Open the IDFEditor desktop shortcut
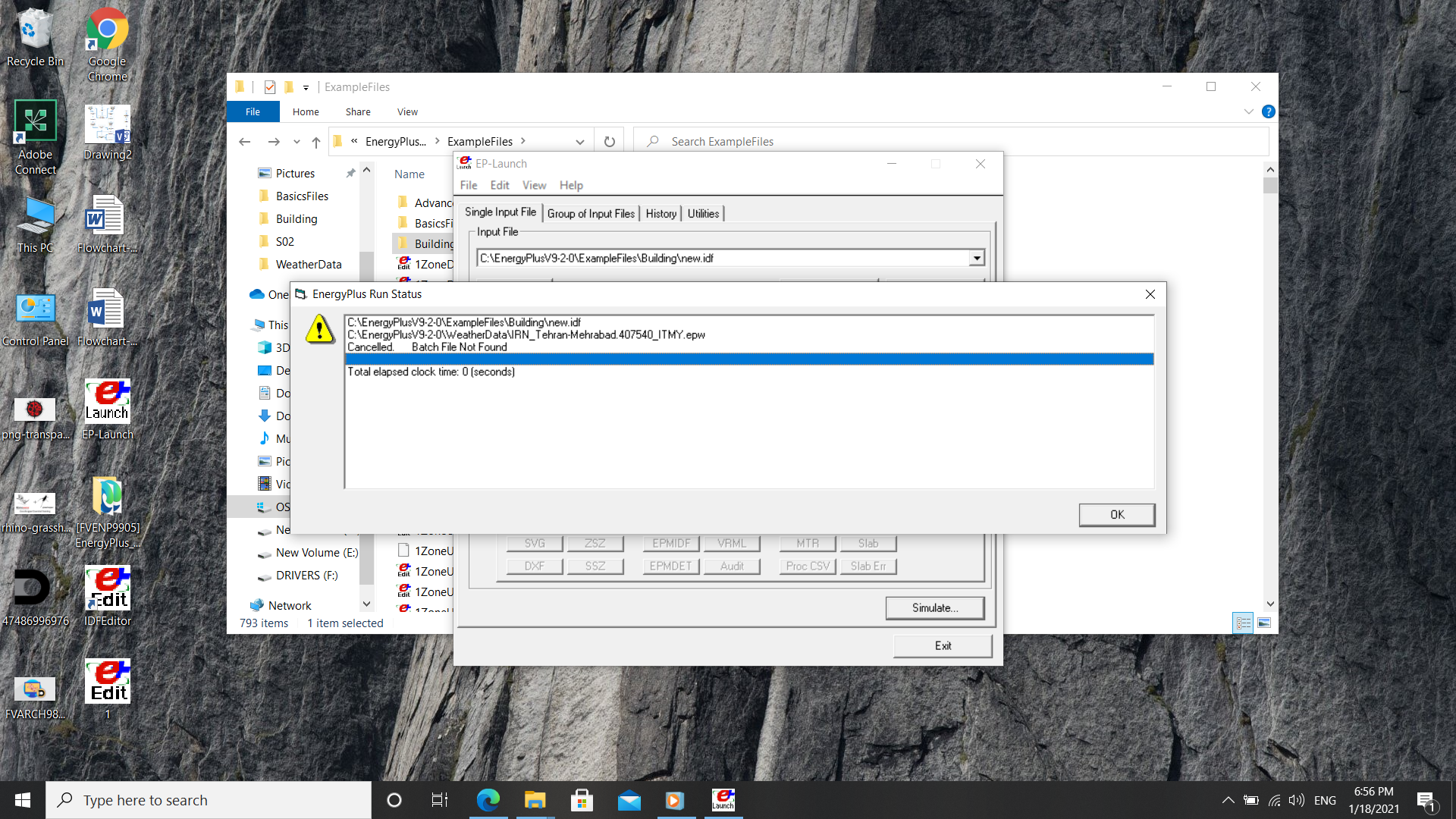1456x819 pixels. click(x=107, y=596)
